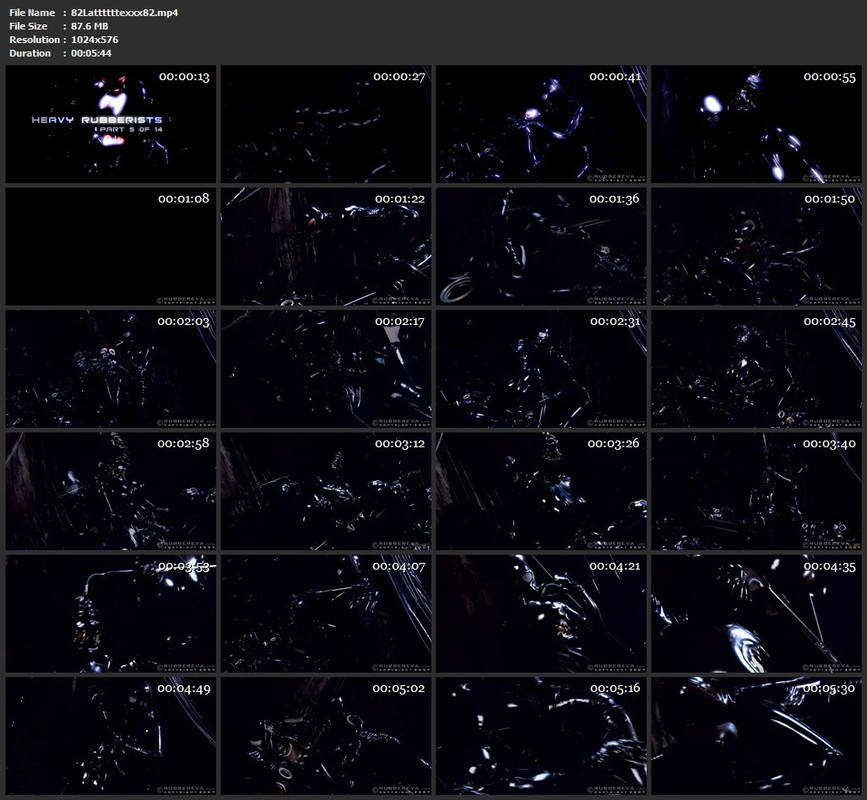Select the thumbnail stamped 00:01:50
The width and height of the screenshot is (867, 800).
[756, 247]
